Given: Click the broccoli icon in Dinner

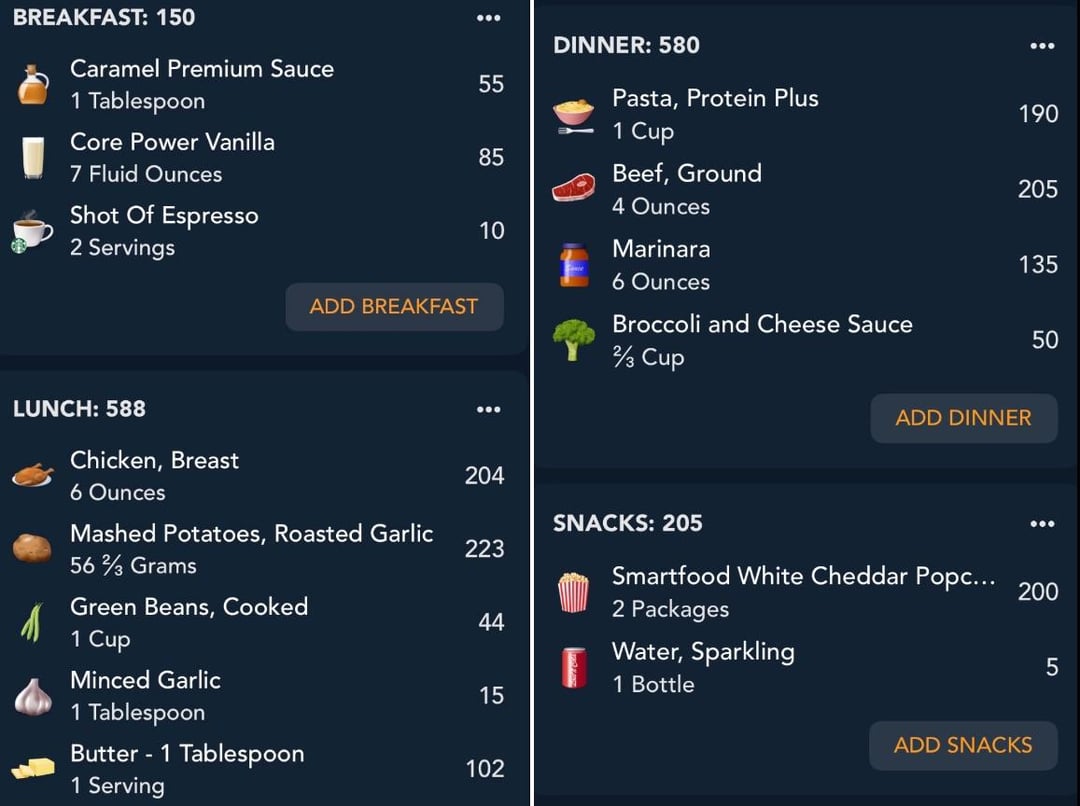Looking at the screenshot, I should click(x=574, y=340).
